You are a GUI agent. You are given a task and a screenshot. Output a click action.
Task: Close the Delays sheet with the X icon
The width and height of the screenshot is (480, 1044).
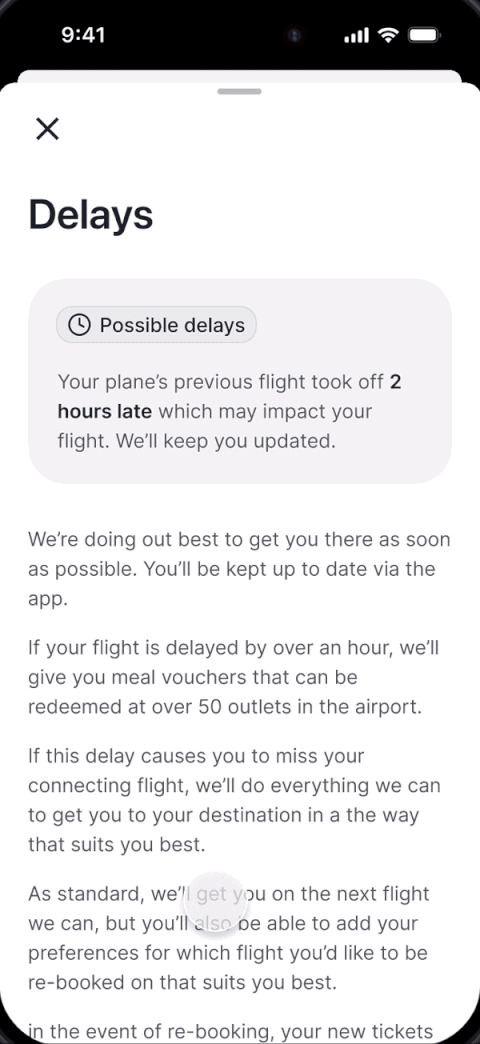tap(47, 129)
